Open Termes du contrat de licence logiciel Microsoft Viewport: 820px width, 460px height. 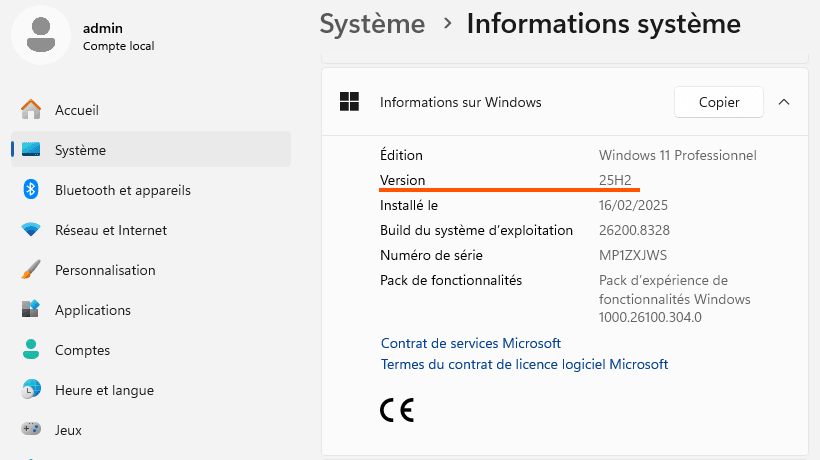[525, 364]
